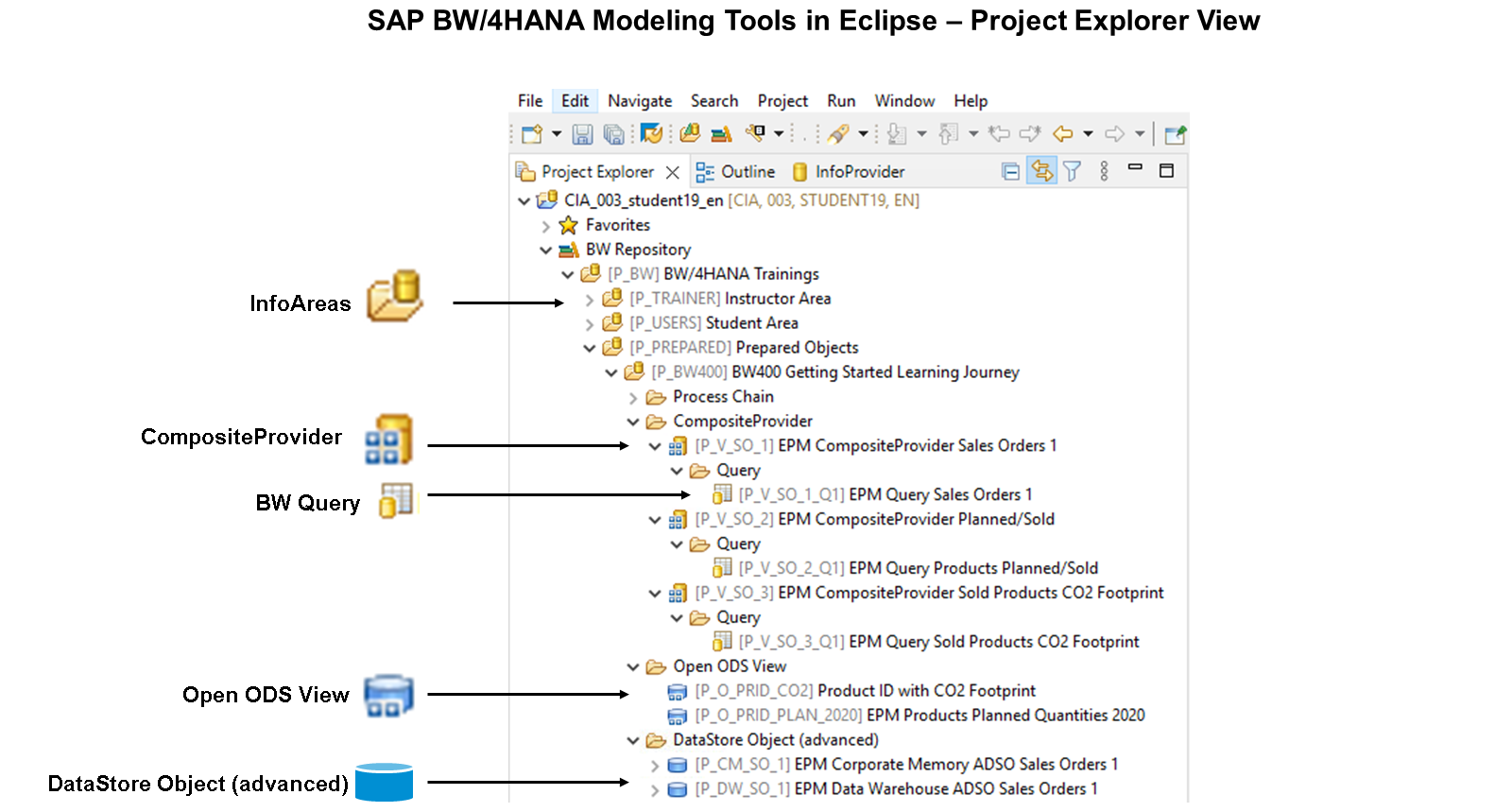Open the New wizard dropdown arrow

tap(557, 134)
